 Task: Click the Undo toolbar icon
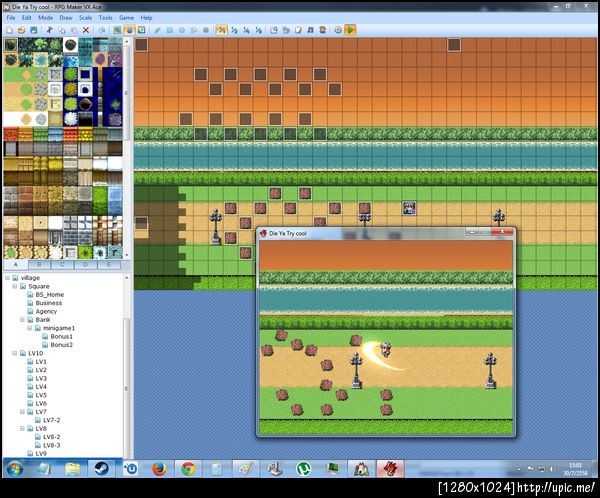tap(101, 30)
